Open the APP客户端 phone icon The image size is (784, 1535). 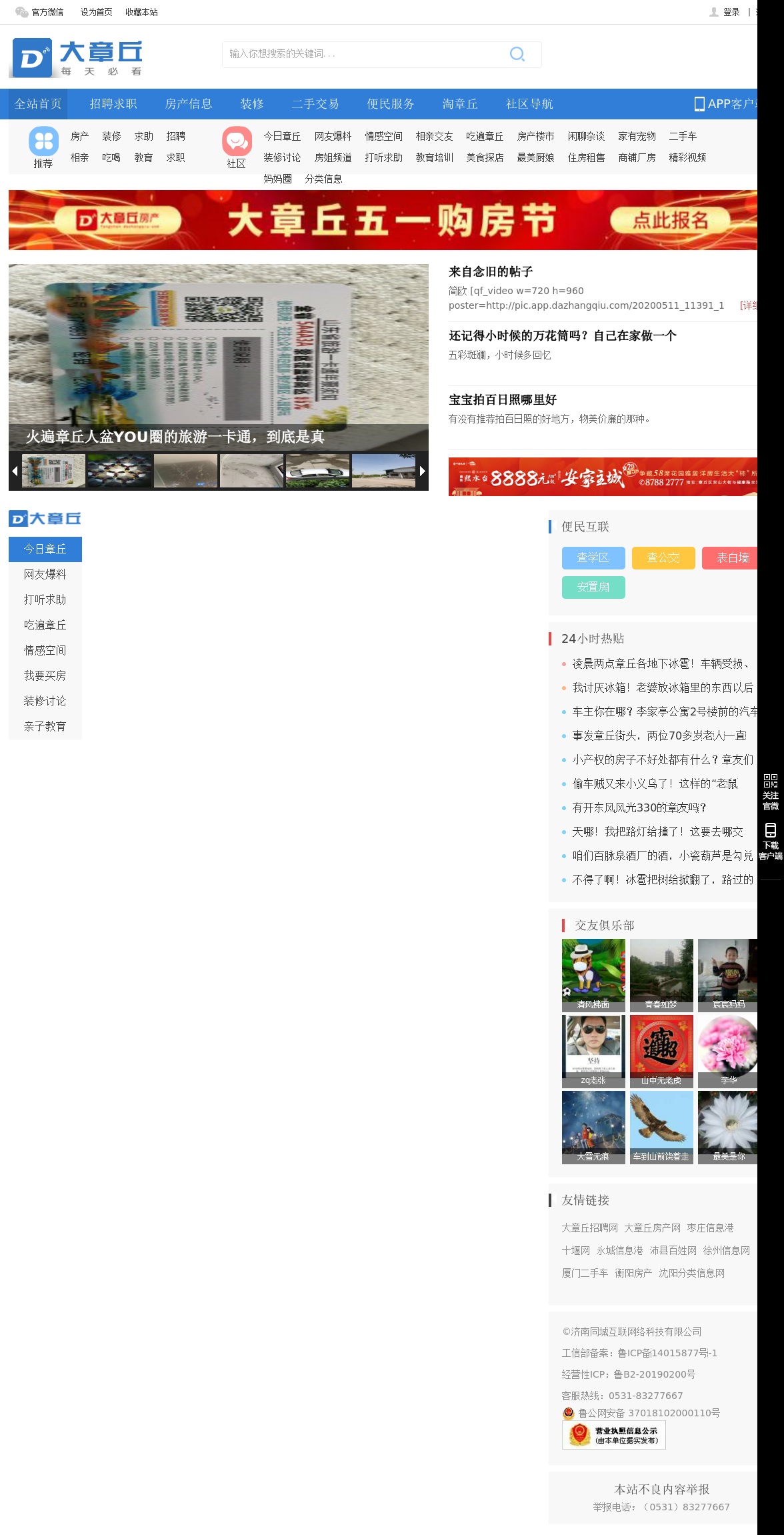coord(699,104)
